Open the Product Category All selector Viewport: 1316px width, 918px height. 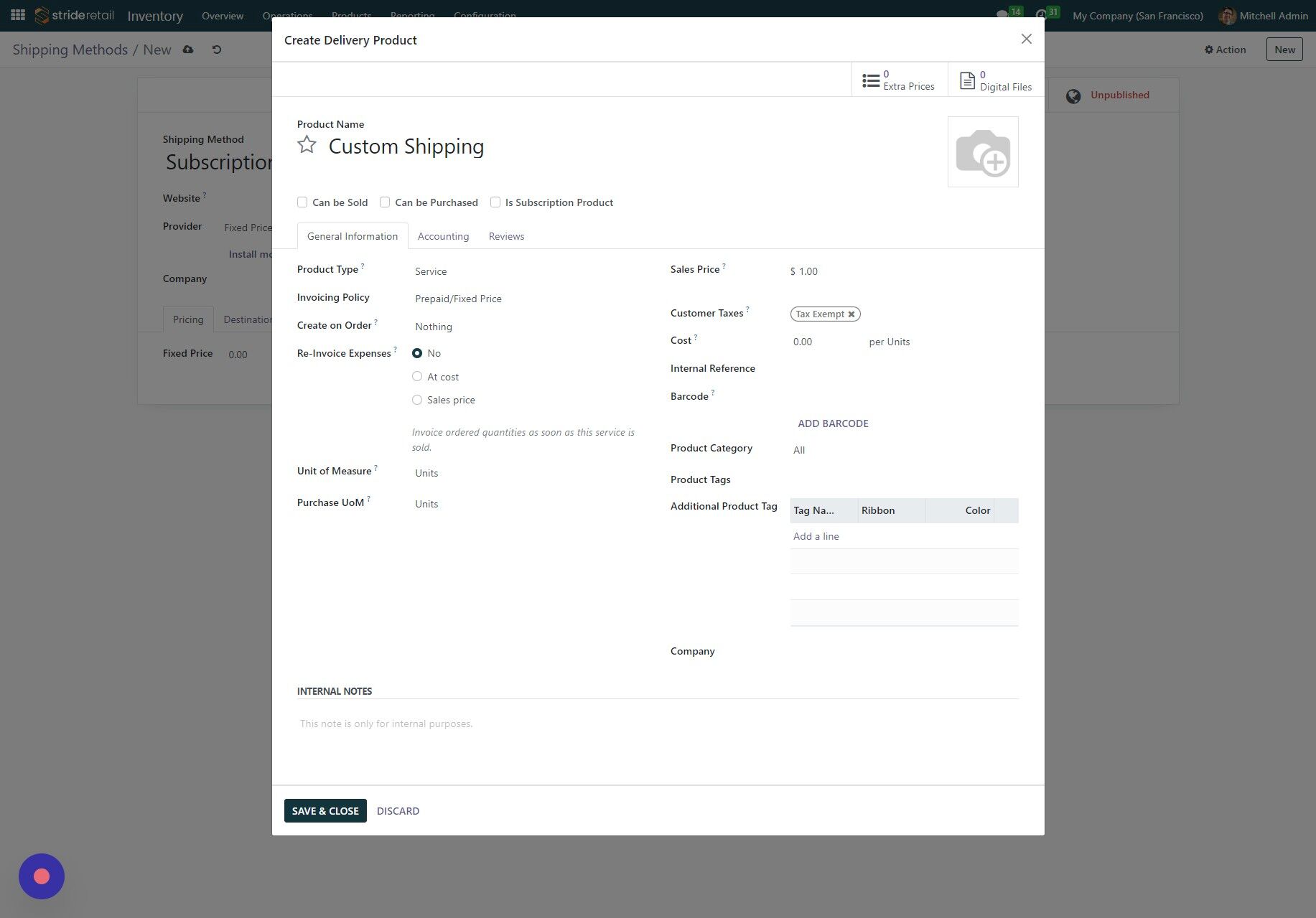(x=799, y=450)
